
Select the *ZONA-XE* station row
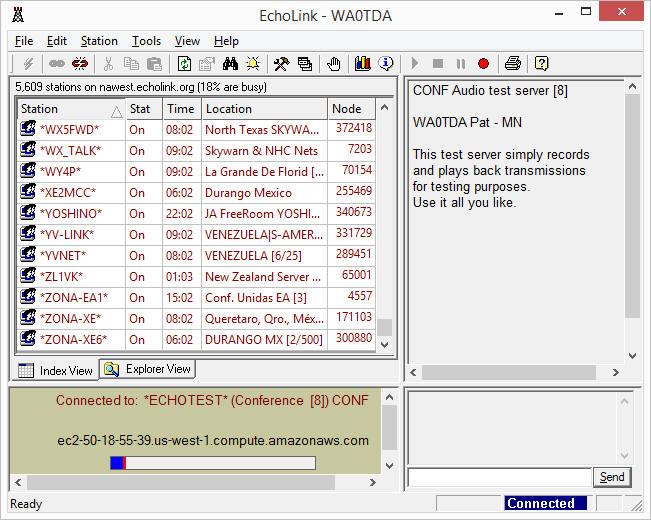(196, 319)
